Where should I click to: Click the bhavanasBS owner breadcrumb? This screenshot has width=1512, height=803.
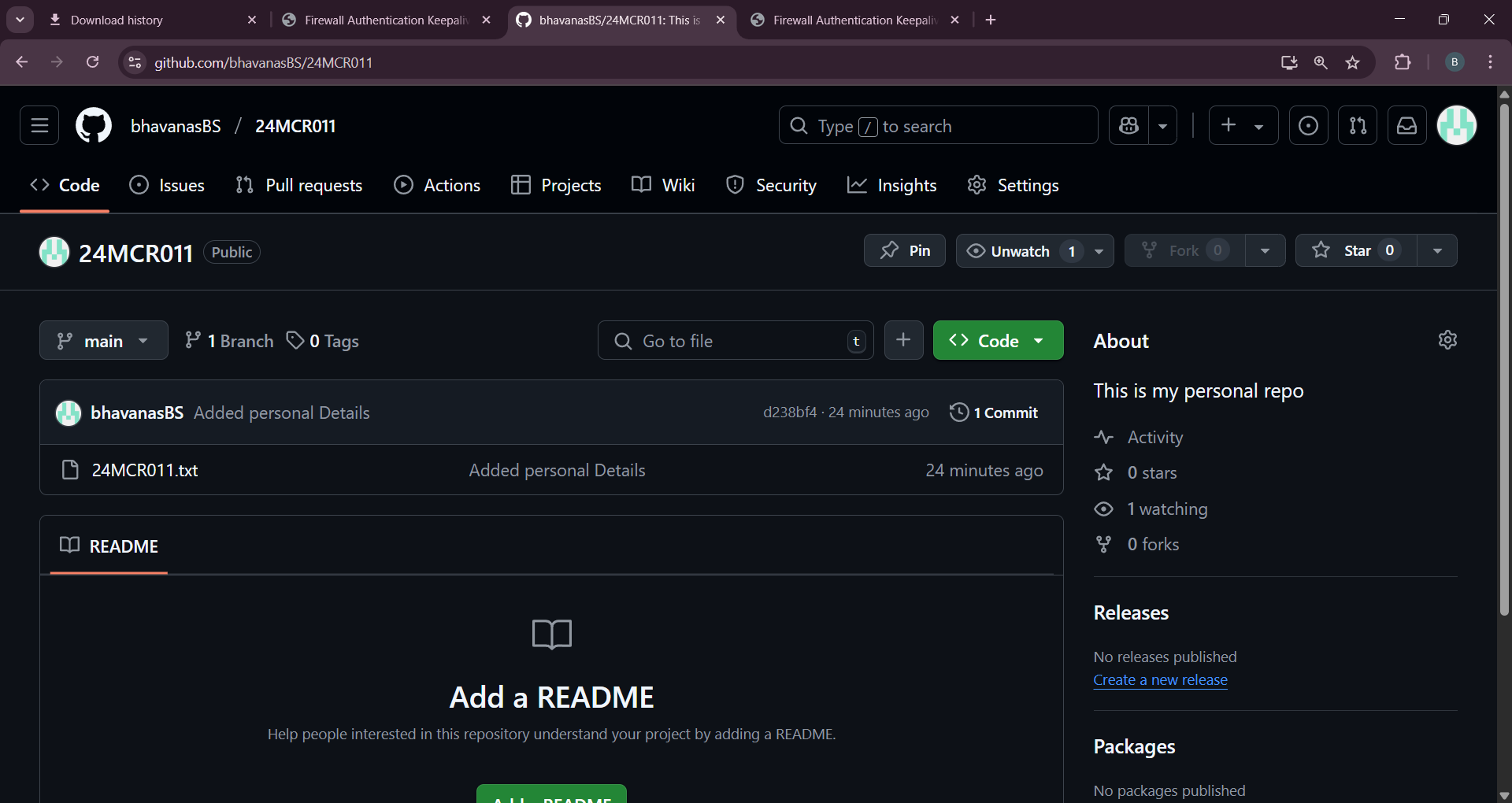pos(176,126)
